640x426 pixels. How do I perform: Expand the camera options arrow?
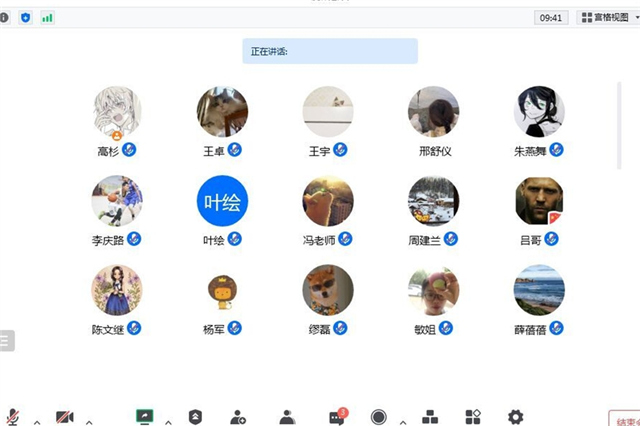click(89, 421)
